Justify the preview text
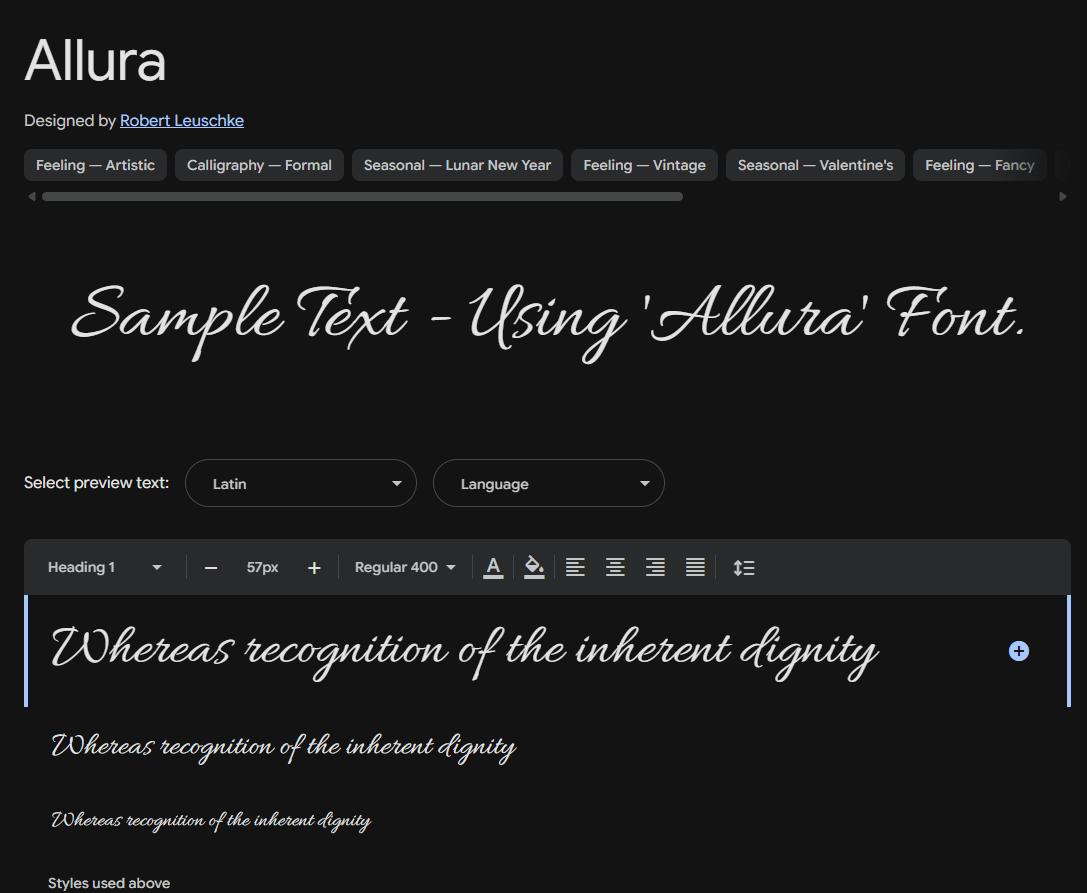The image size is (1087, 893). (x=695, y=567)
